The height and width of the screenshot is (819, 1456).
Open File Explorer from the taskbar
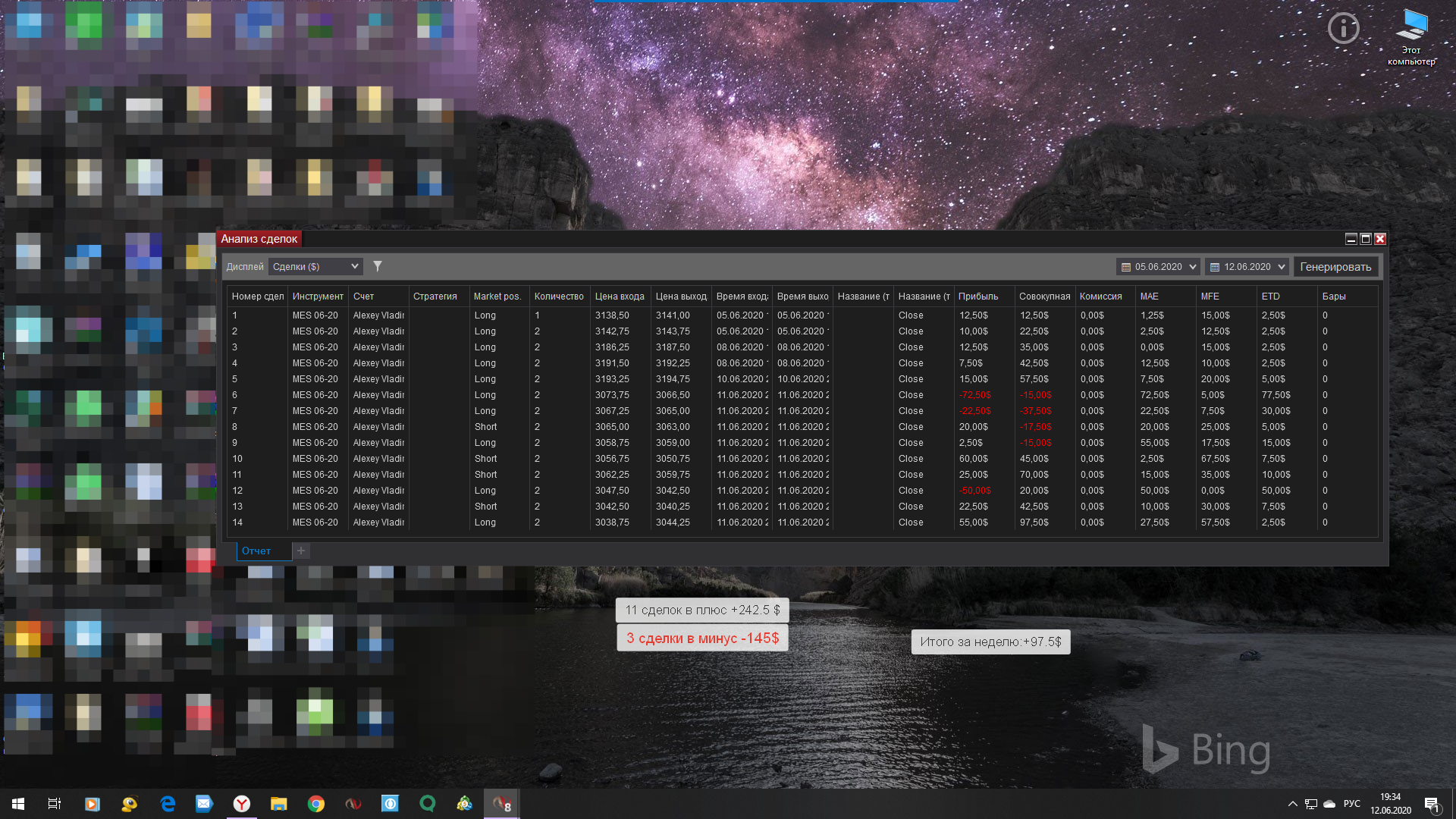click(278, 804)
